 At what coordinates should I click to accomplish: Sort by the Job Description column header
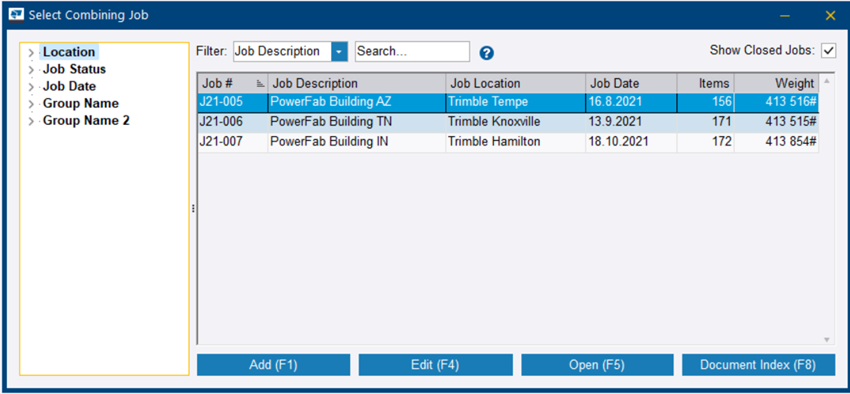(x=357, y=83)
